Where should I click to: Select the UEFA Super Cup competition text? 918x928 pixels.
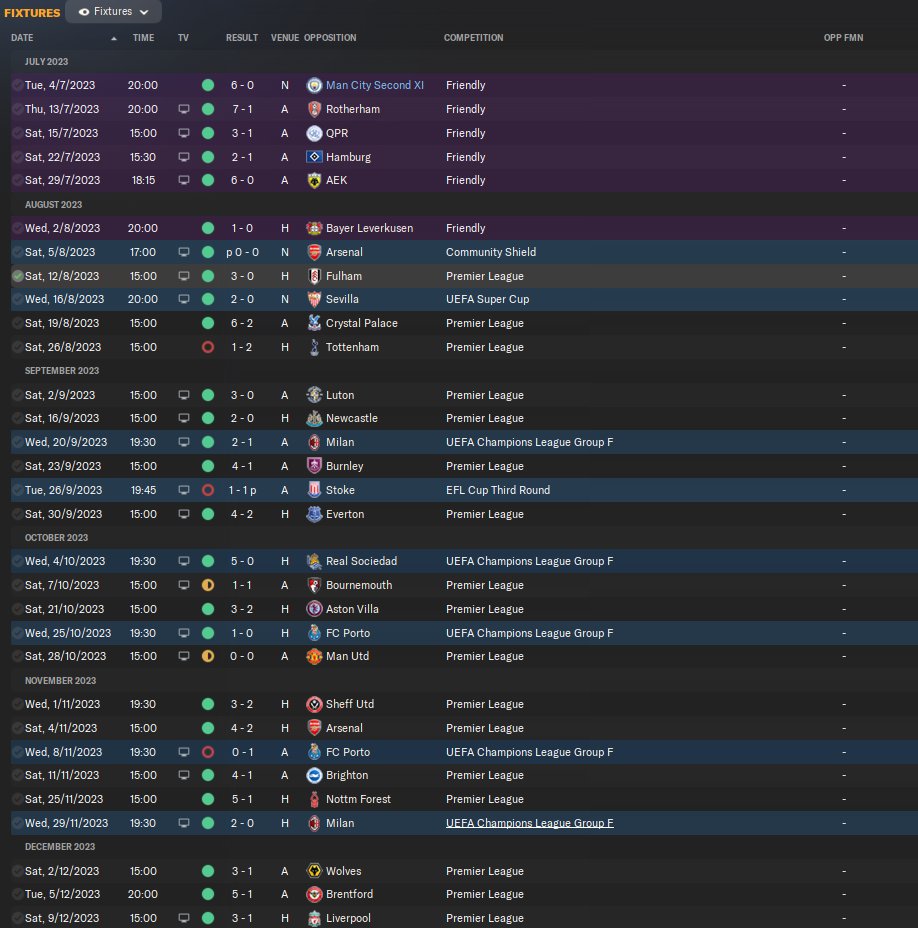pyautogui.click(x=487, y=299)
